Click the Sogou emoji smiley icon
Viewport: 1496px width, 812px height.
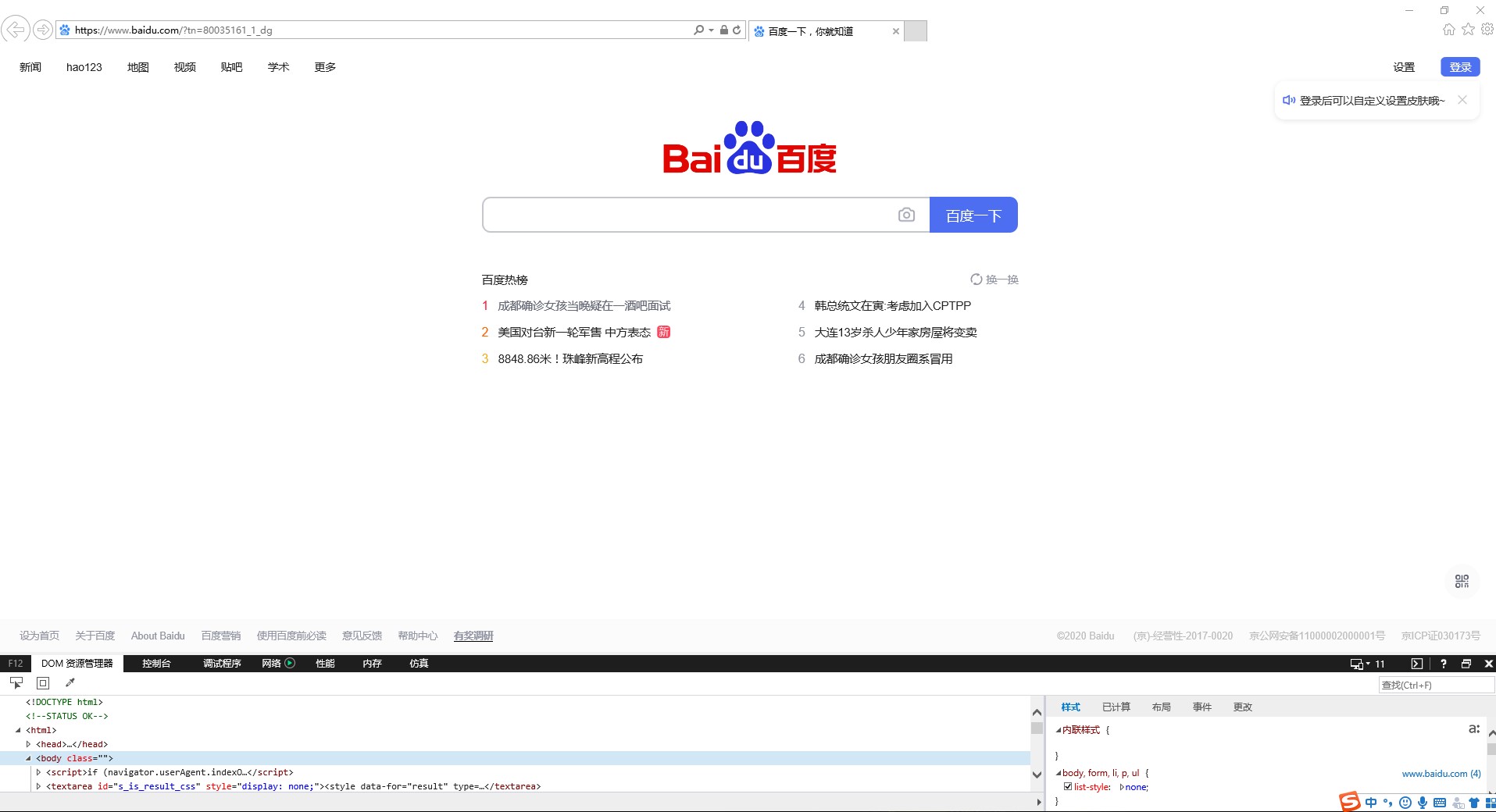pyautogui.click(x=1405, y=803)
